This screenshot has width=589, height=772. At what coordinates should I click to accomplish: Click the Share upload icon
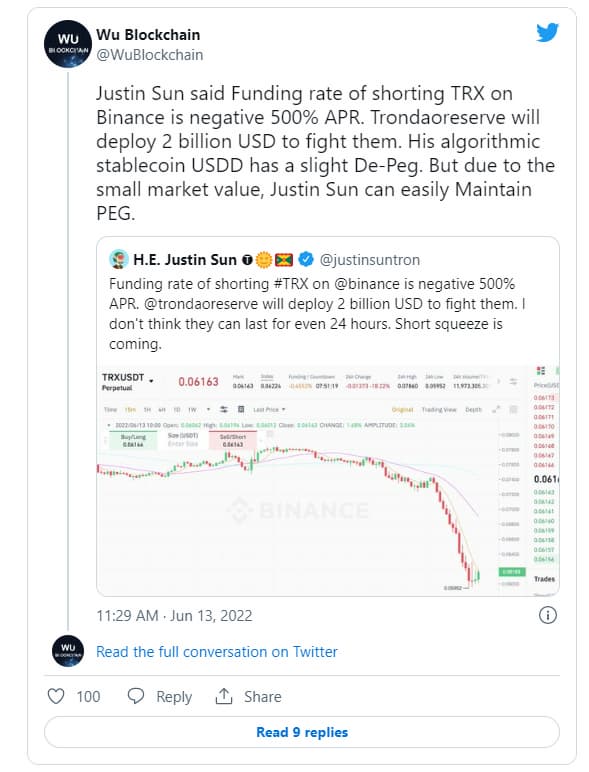point(224,696)
